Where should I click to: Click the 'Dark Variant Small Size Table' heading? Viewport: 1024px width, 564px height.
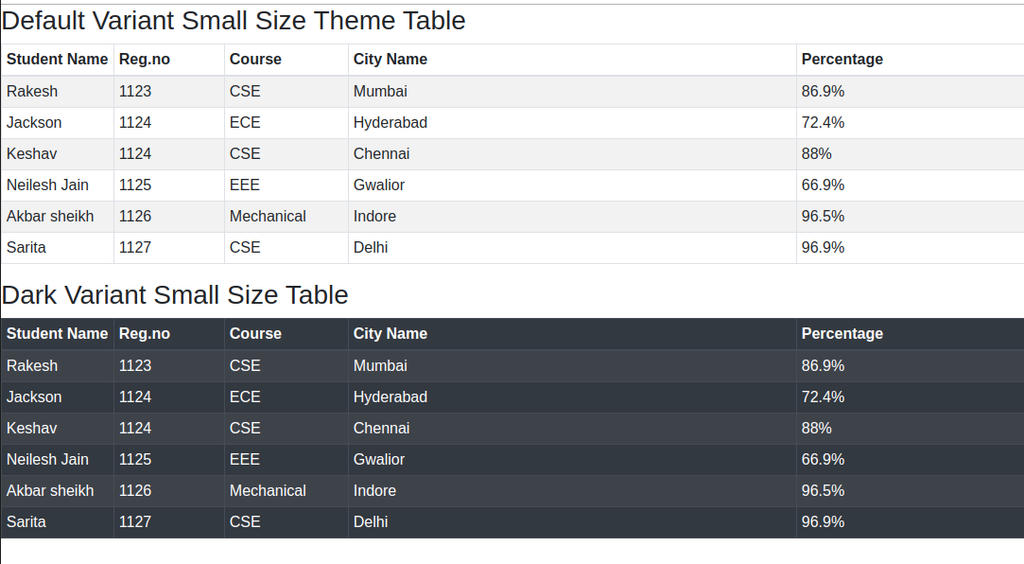(x=175, y=295)
